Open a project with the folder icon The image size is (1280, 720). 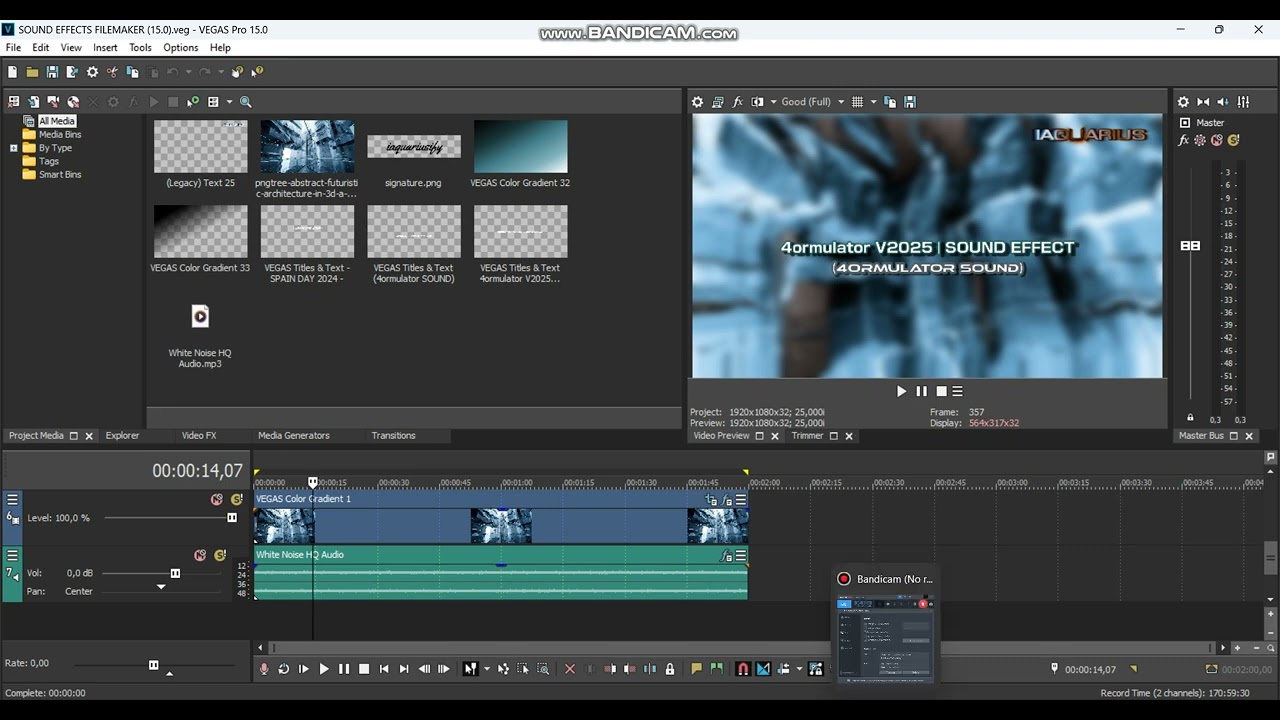32,72
